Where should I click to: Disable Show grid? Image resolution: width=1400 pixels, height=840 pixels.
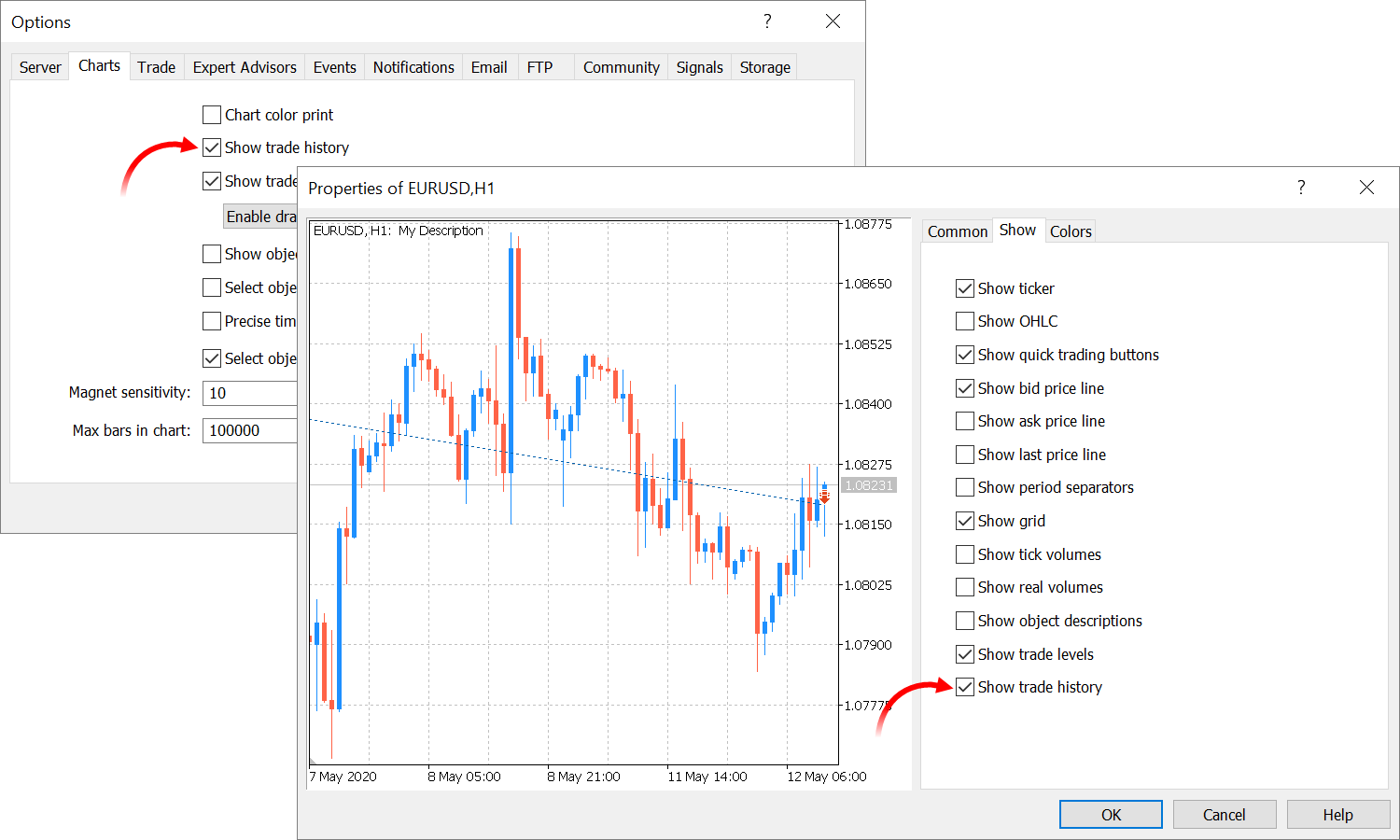point(965,520)
